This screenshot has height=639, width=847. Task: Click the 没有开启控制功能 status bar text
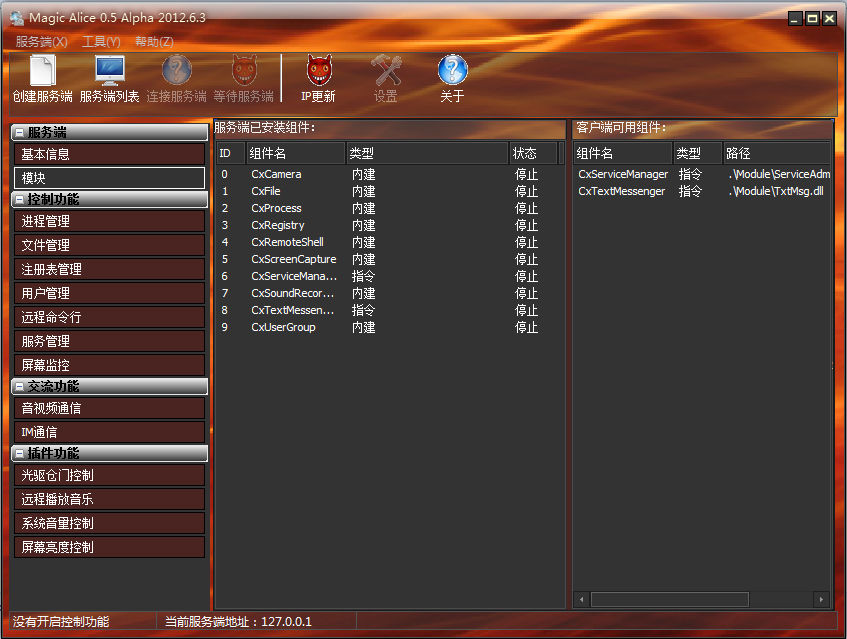[x=61, y=622]
